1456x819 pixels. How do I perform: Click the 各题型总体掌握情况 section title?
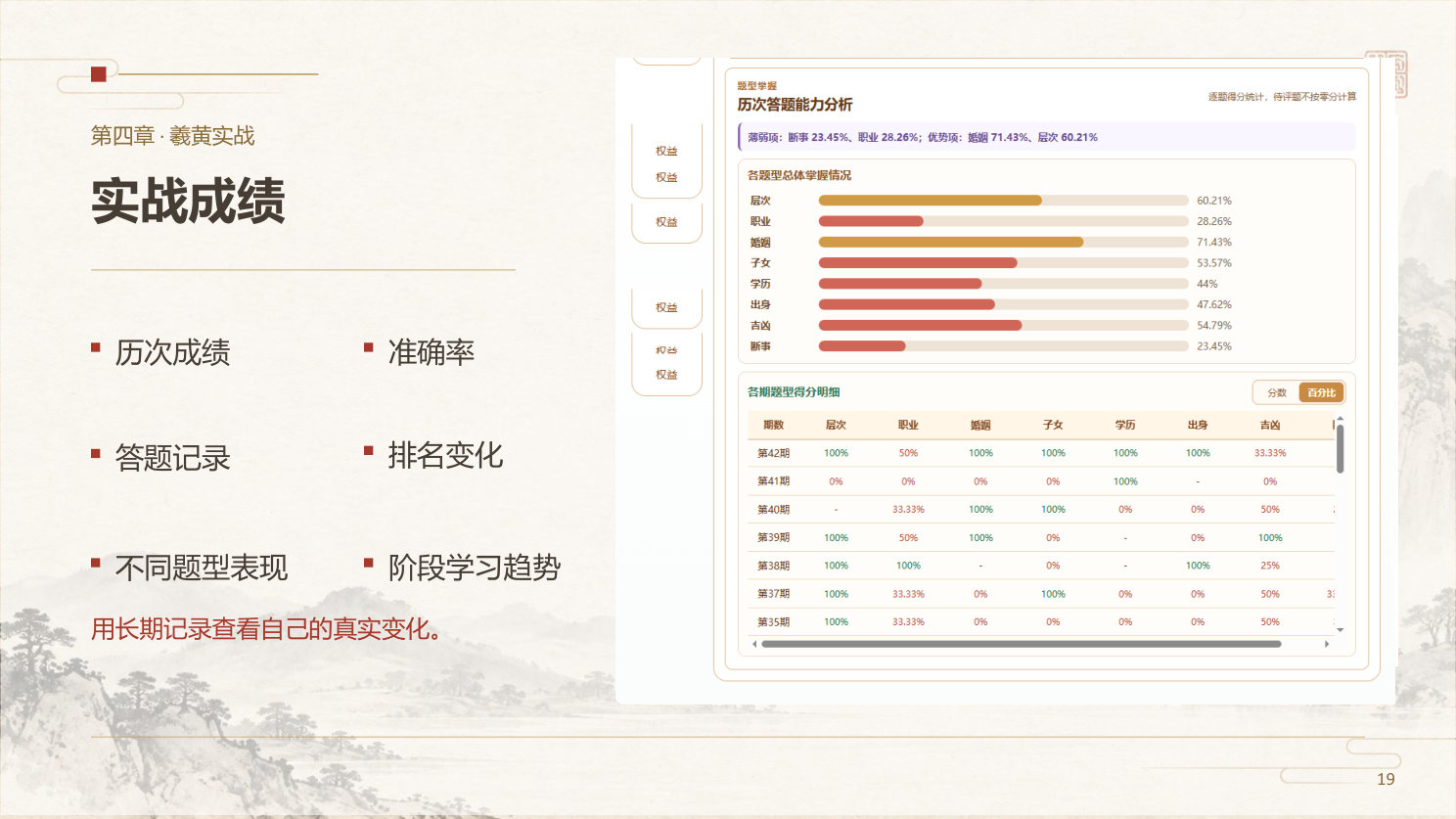pyautogui.click(x=799, y=175)
